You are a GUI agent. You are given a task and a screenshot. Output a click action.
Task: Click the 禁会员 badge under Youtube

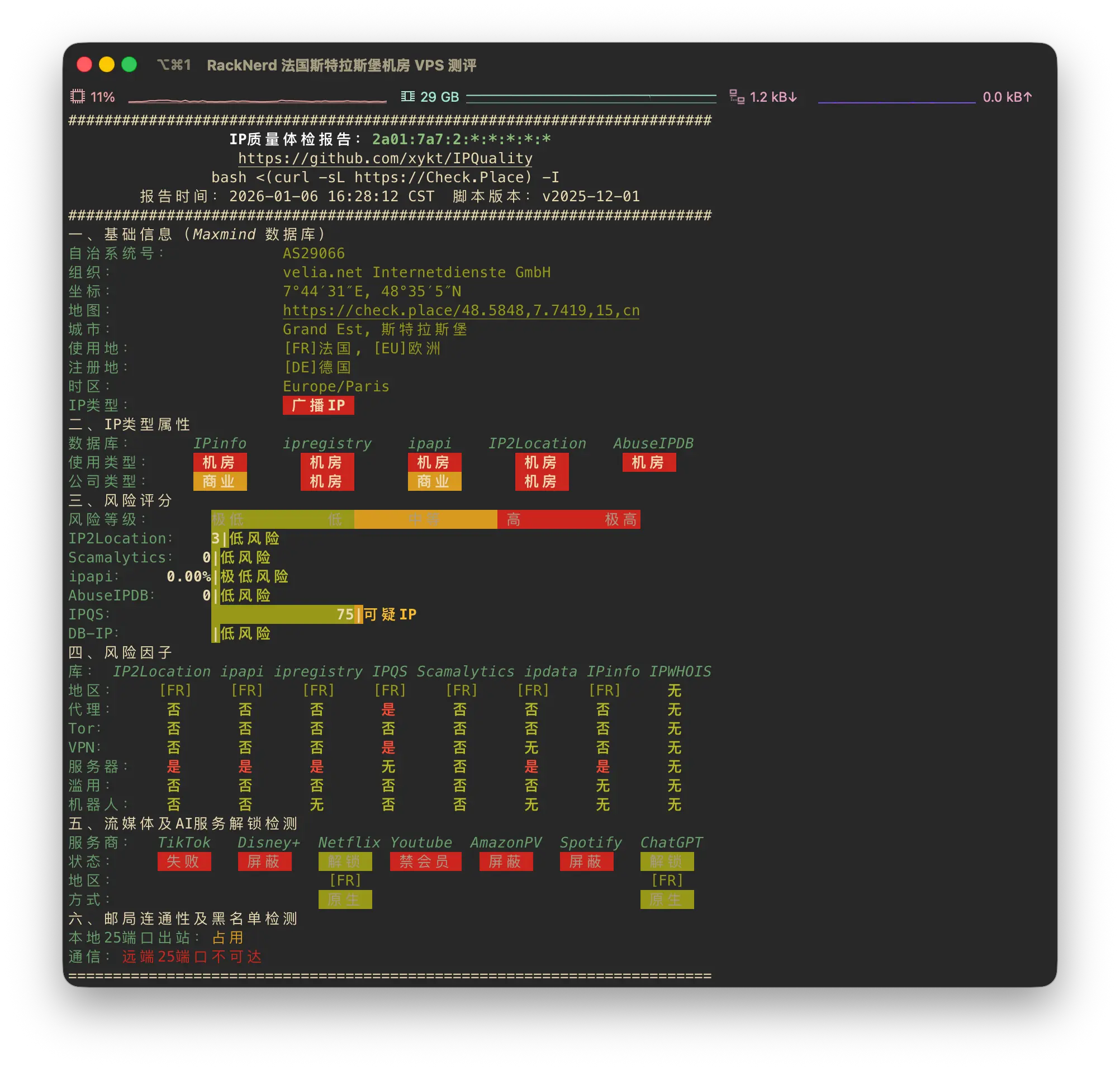click(425, 862)
